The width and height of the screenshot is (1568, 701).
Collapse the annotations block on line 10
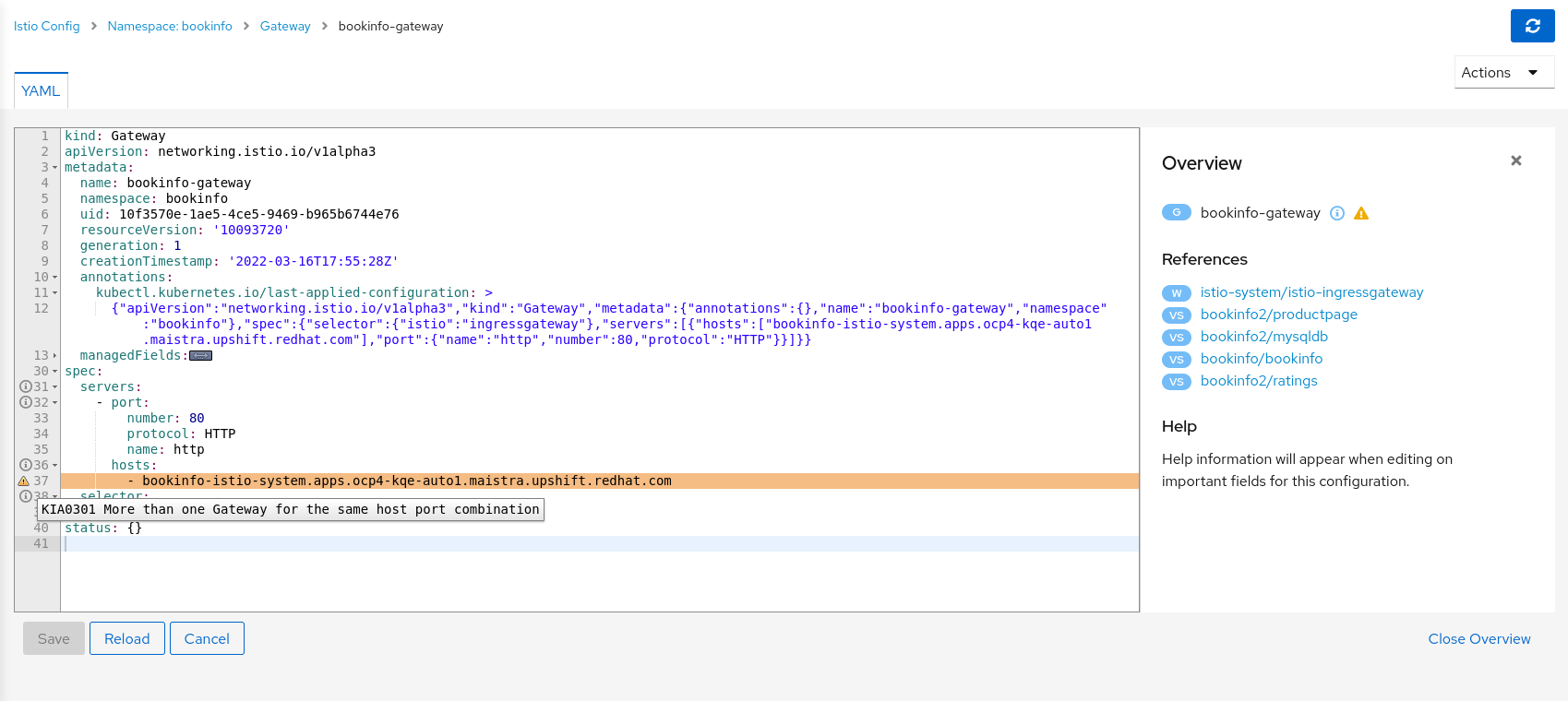click(x=54, y=278)
